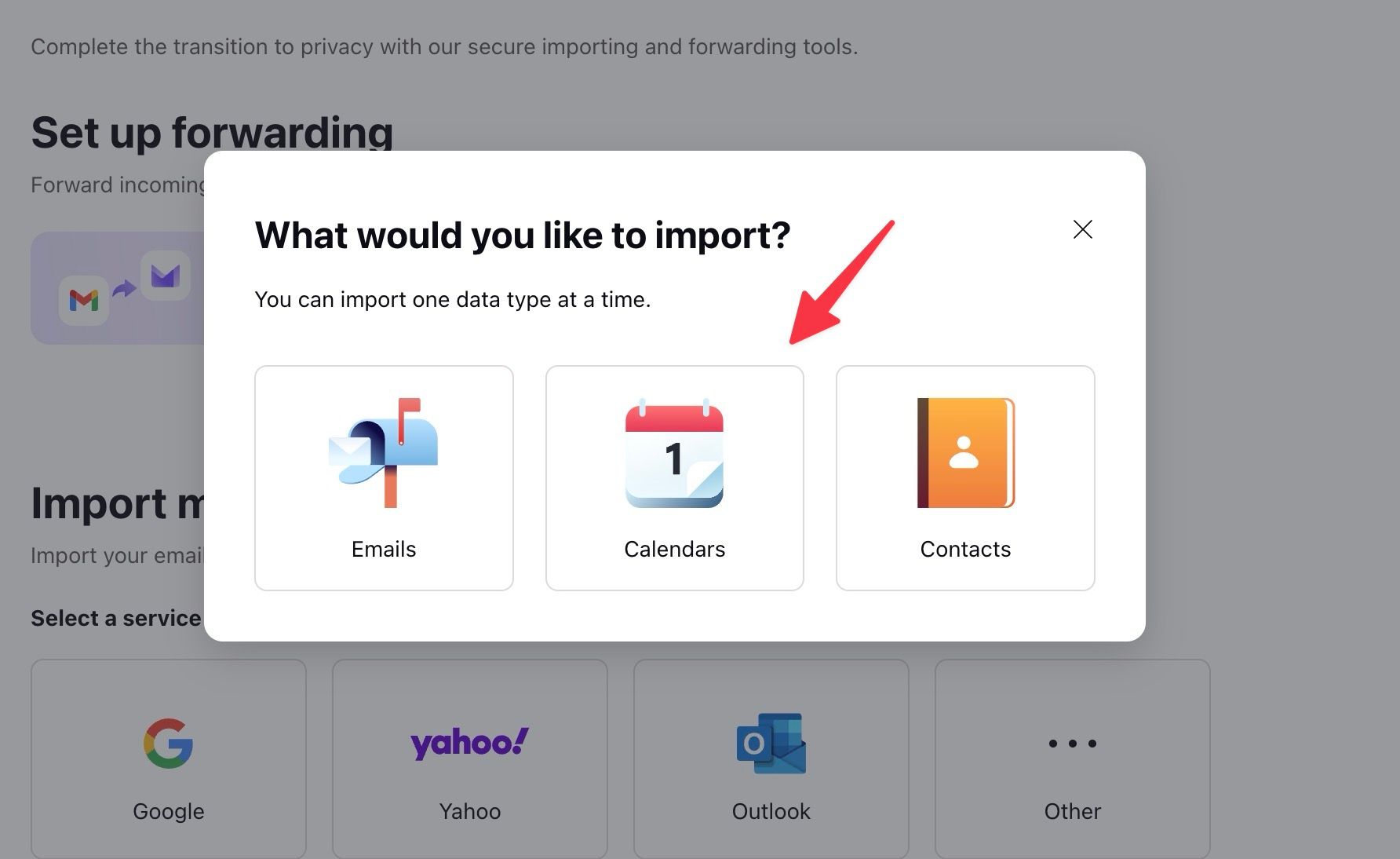Click the three-dots Other icon
The width and height of the screenshot is (1400, 859).
click(x=1073, y=743)
